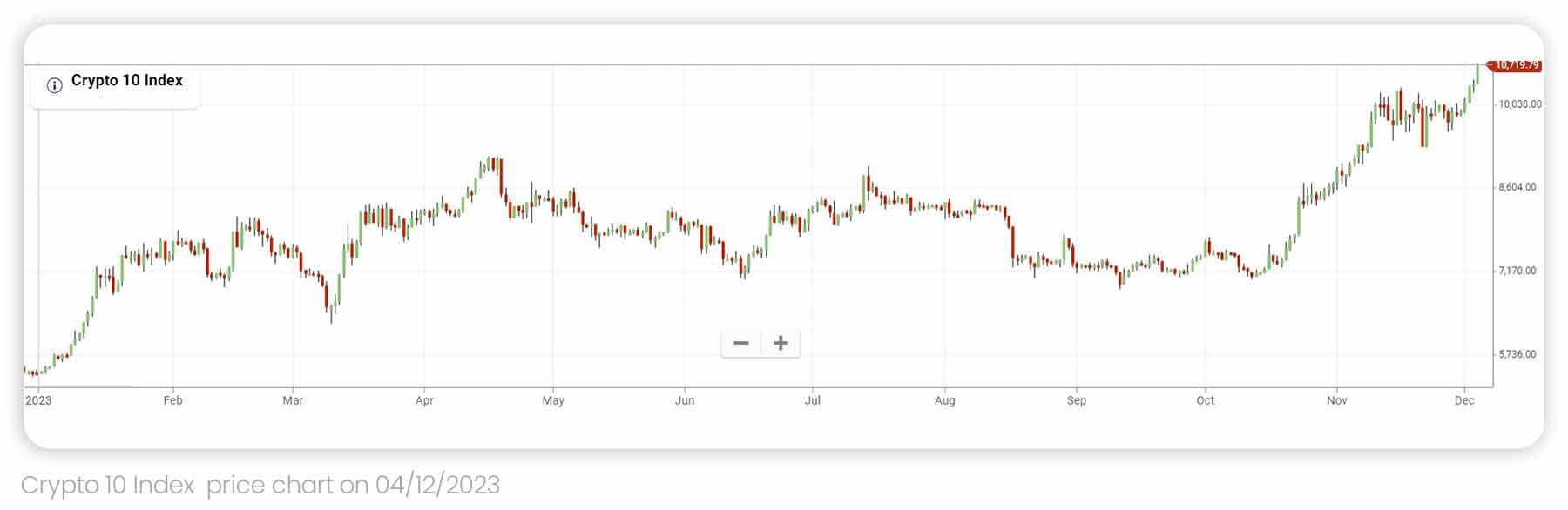The height and width of the screenshot is (510, 1568).
Task: Select the Feb label on the time axis
Action: pyautogui.click(x=172, y=400)
